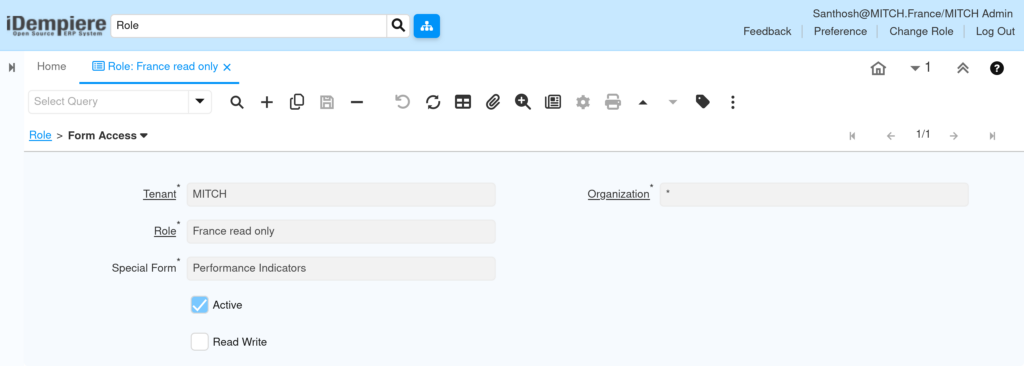Save the record with floppy disk icon
This screenshot has width=1024, height=366.
327,102
